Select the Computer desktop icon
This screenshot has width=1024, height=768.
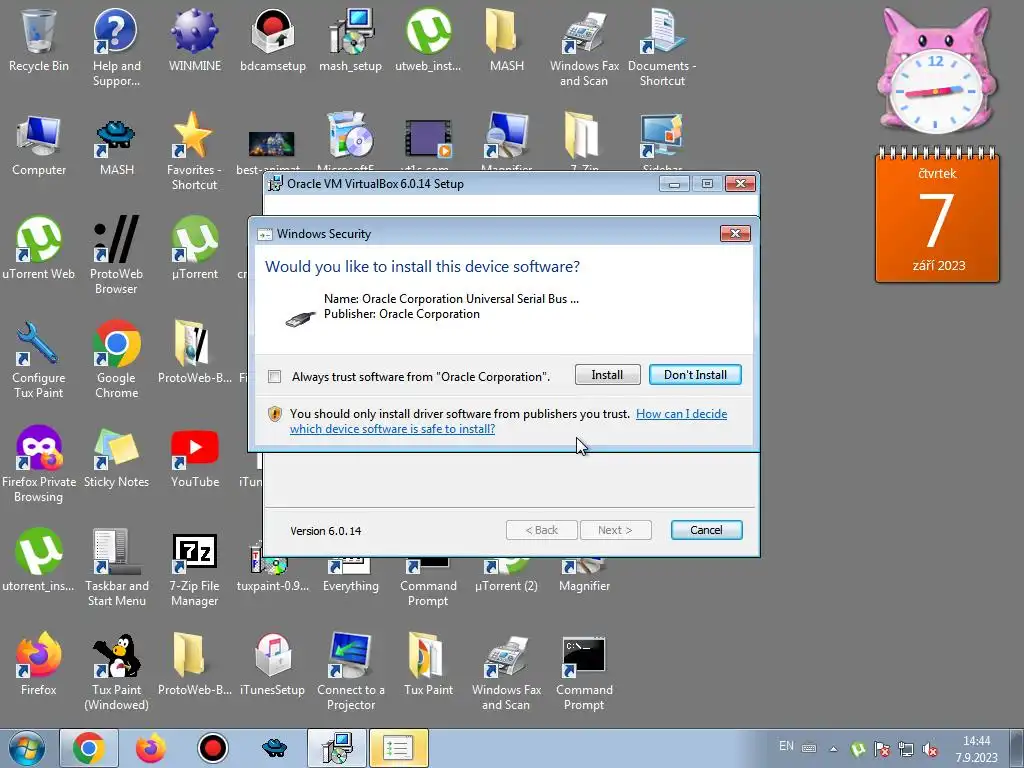pos(39,145)
